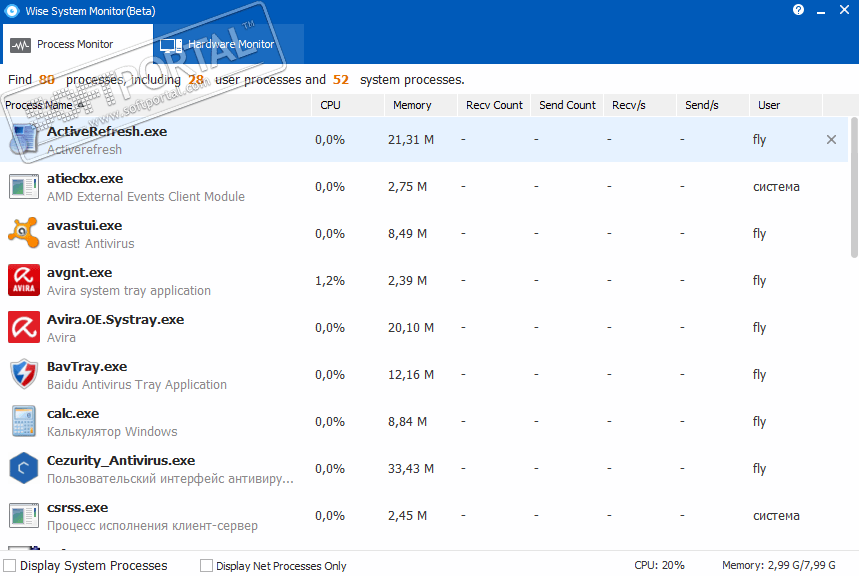Select the avgnt.exe process name

[x=79, y=273]
